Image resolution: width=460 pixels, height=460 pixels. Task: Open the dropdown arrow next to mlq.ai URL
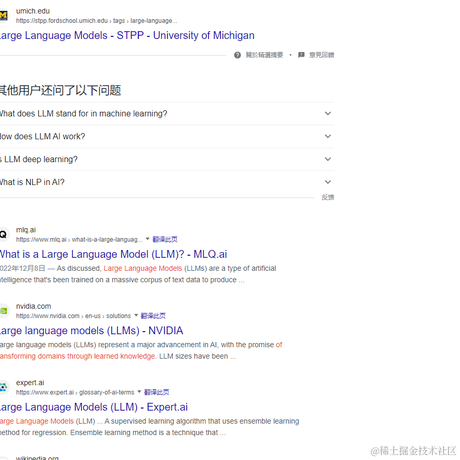[147, 239]
